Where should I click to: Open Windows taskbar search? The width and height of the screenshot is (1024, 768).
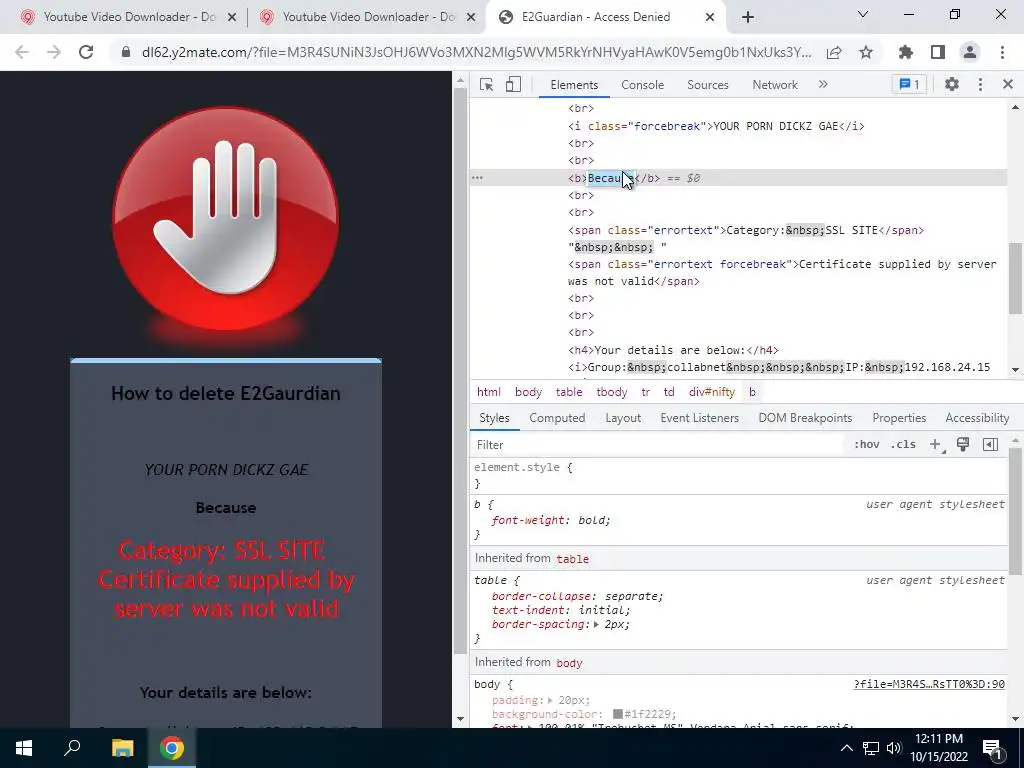click(72, 748)
